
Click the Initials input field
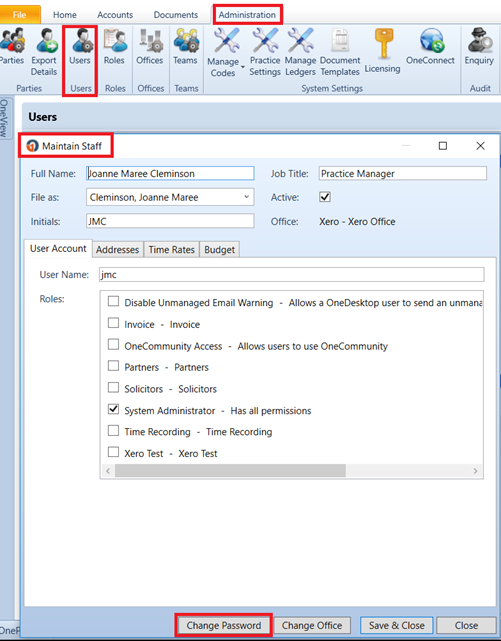[170, 221]
